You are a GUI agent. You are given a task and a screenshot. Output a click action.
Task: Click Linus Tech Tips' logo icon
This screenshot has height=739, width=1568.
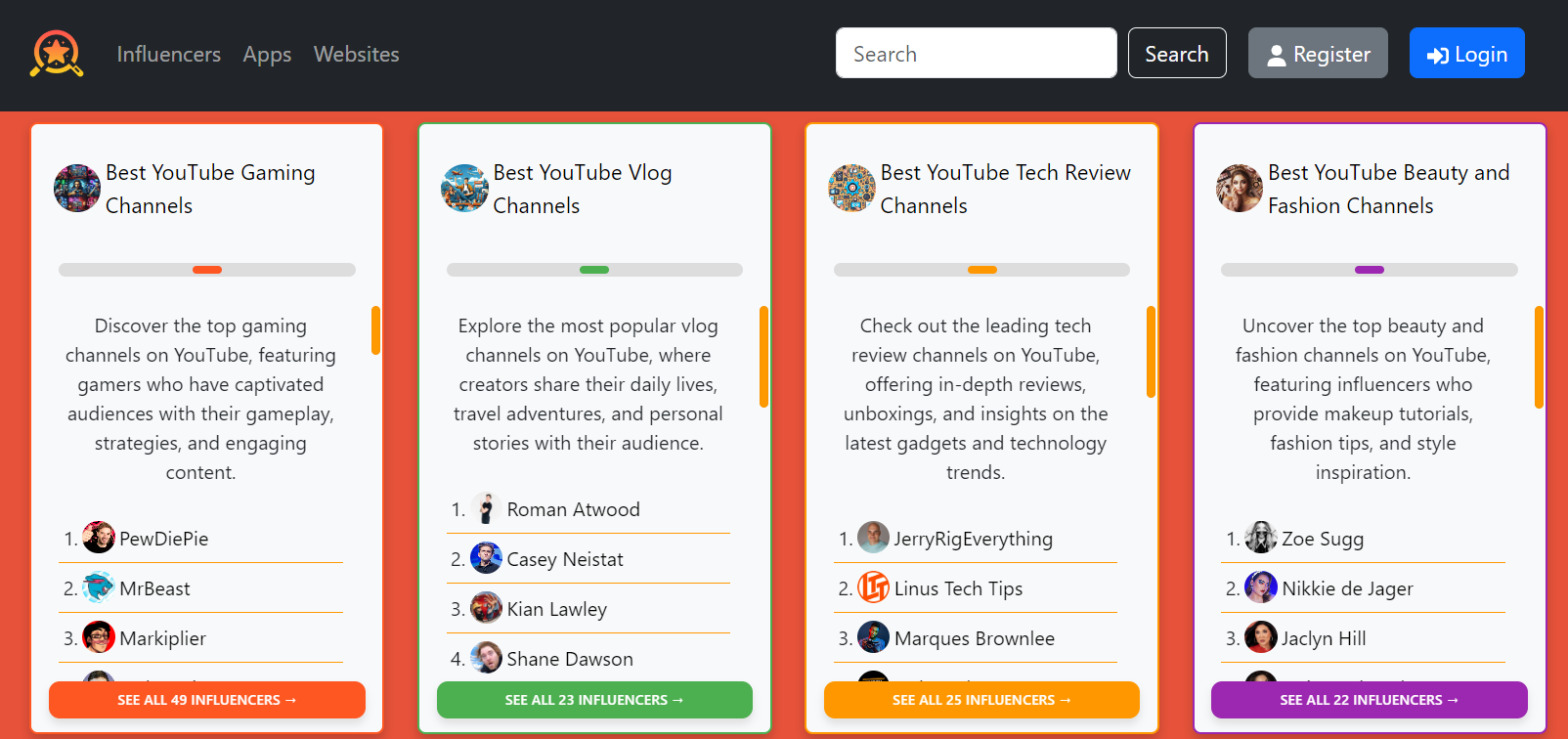click(x=874, y=587)
